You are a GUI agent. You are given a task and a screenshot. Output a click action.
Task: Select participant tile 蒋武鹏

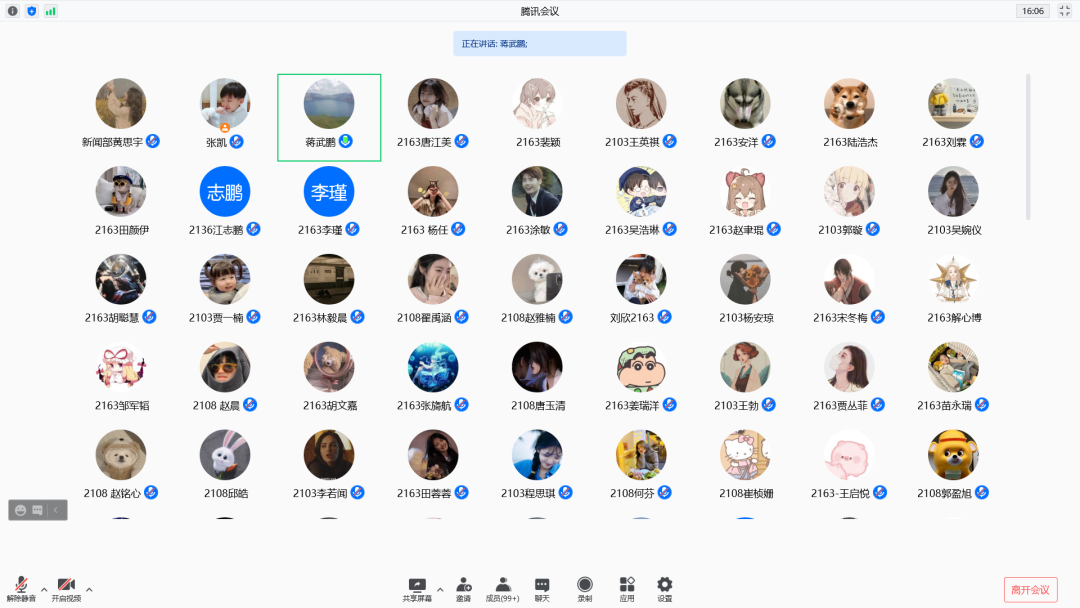coord(329,117)
